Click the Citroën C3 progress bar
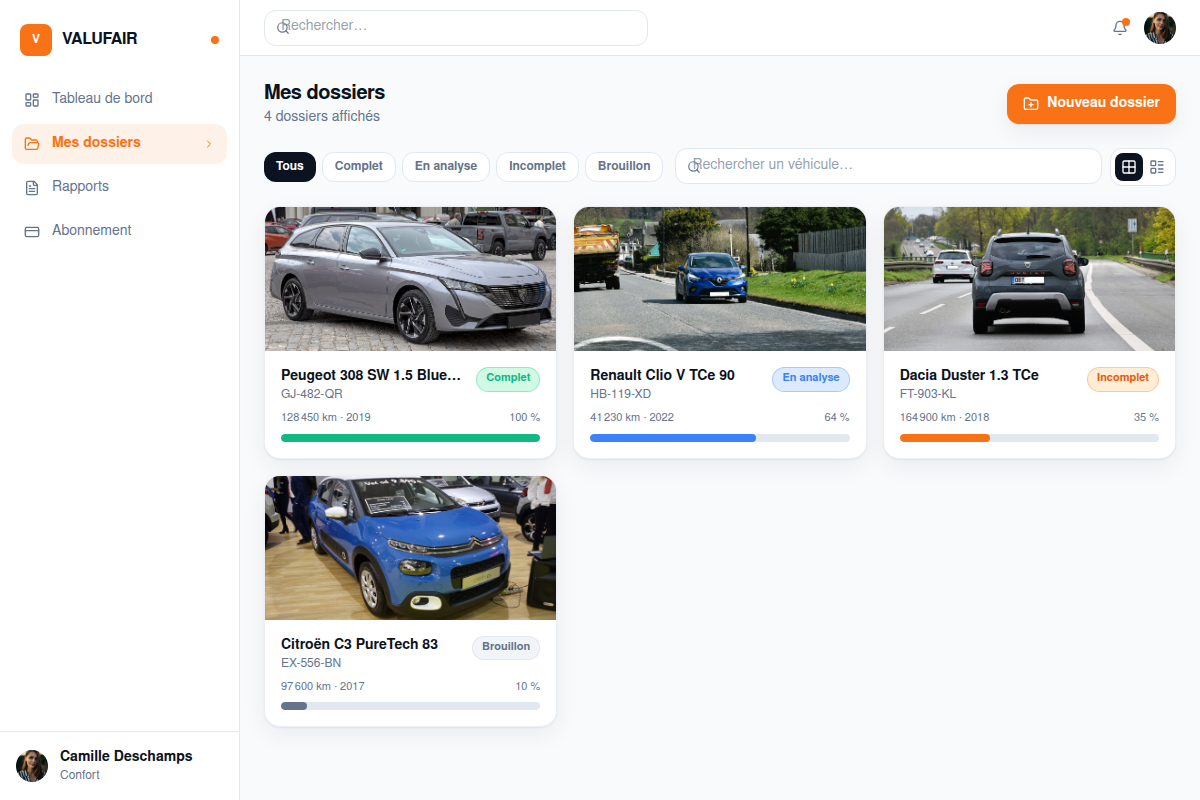 pos(410,706)
